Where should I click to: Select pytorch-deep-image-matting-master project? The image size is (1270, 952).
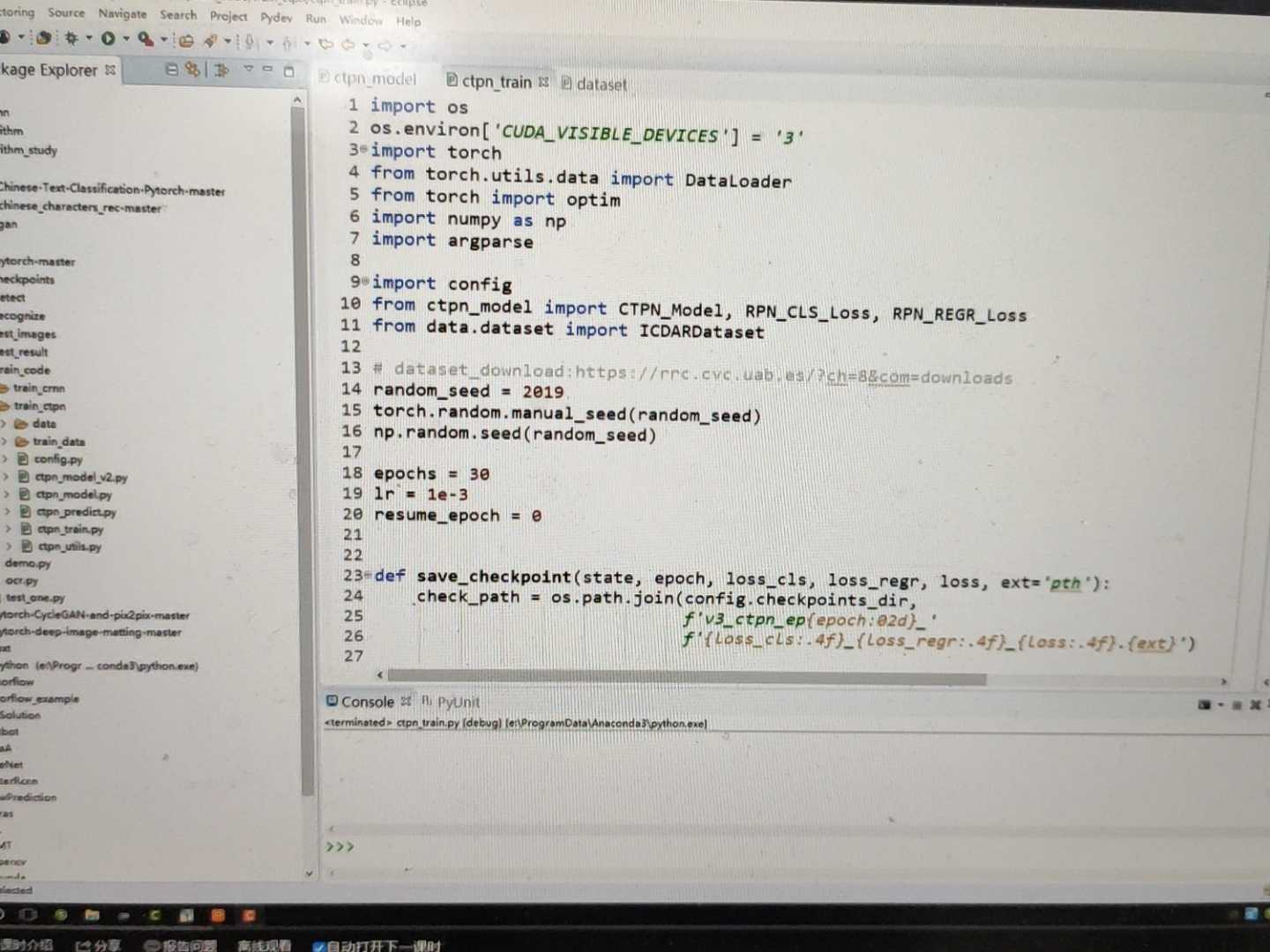pos(91,632)
